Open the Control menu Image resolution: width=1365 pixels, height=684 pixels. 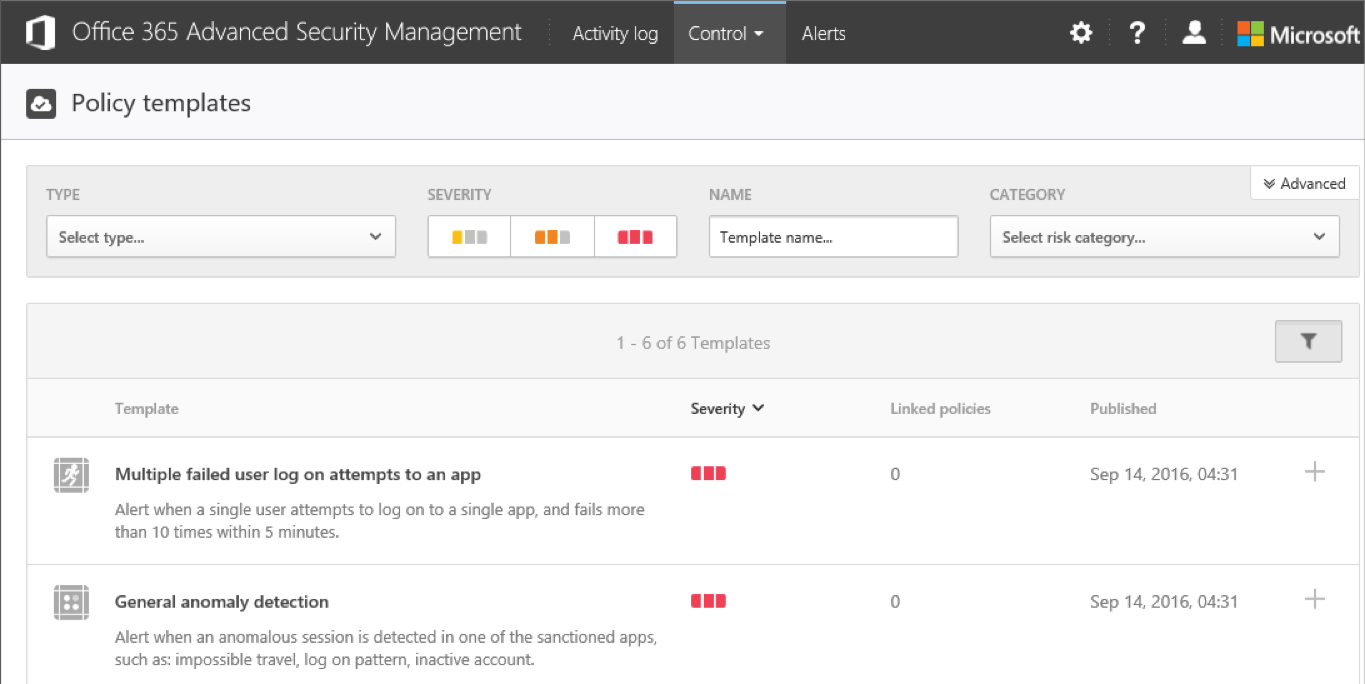pos(729,33)
